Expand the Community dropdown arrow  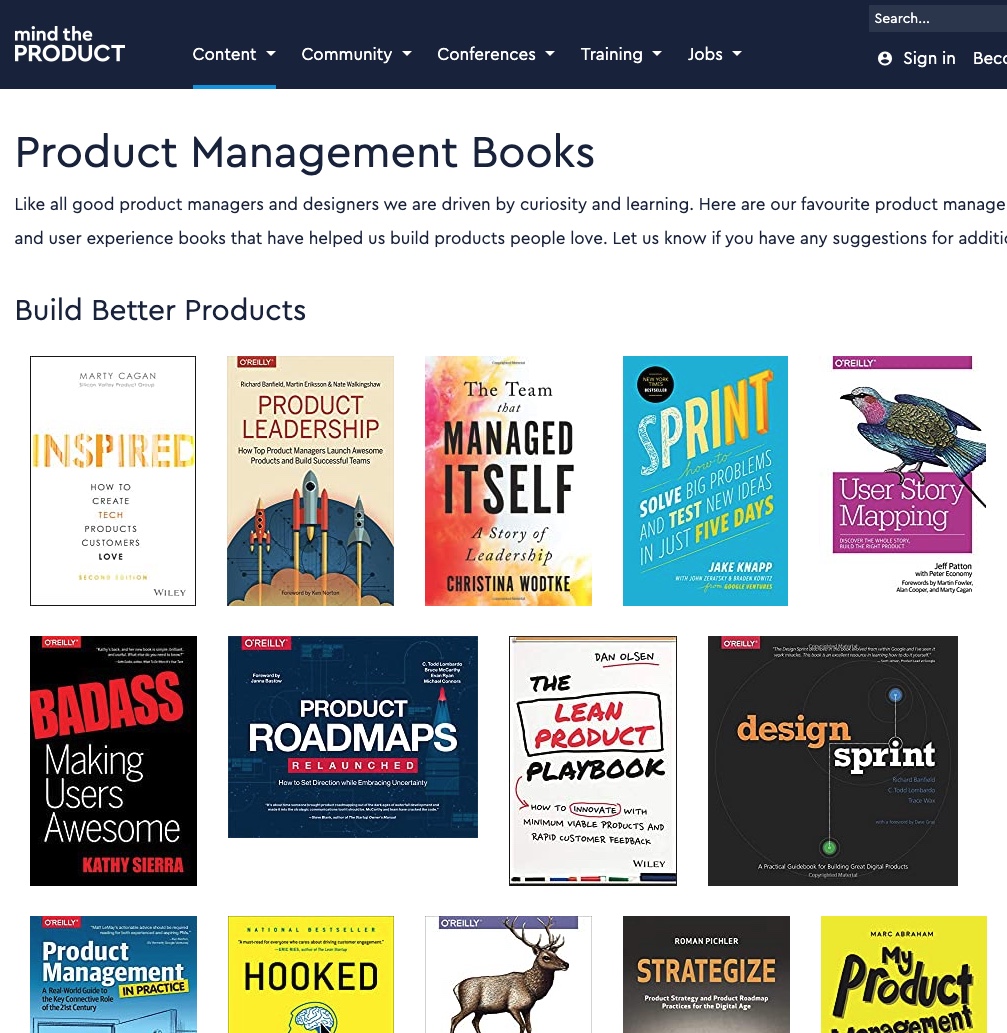(407, 54)
